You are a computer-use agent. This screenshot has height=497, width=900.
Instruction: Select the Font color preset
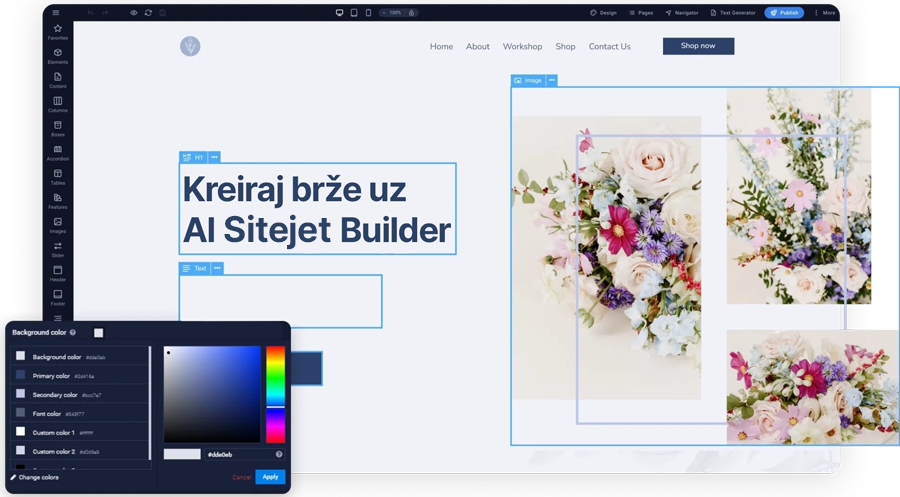click(x=80, y=413)
